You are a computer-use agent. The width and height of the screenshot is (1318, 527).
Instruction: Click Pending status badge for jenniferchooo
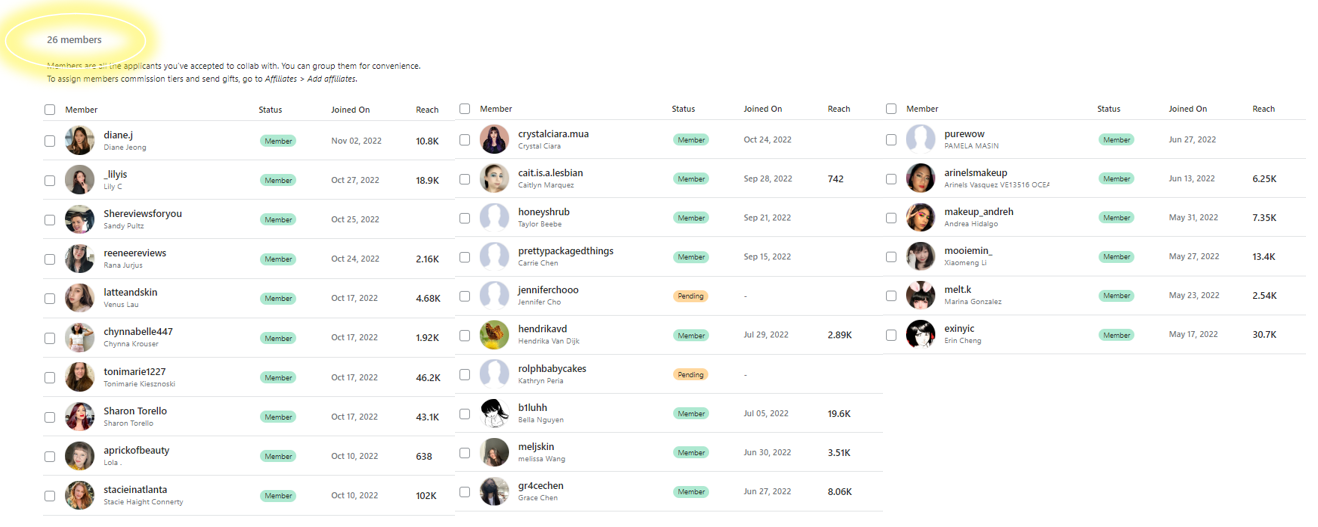[x=690, y=296]
